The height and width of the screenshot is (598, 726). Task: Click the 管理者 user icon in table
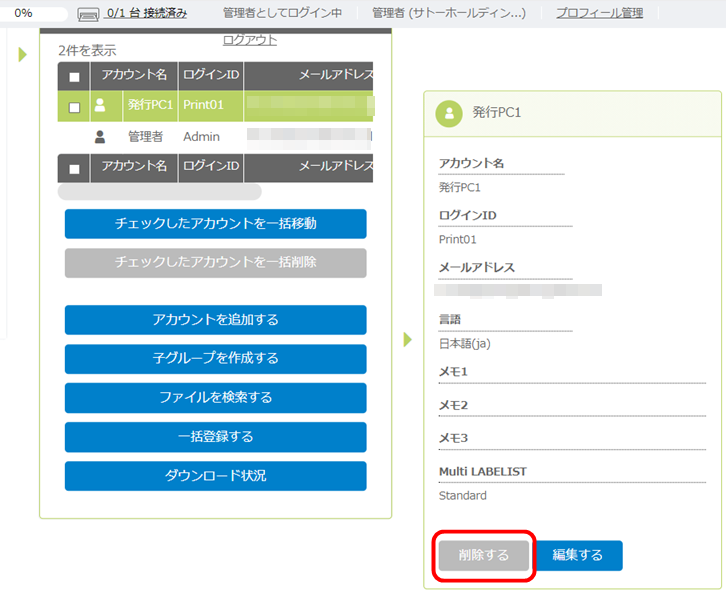point(100,137)
